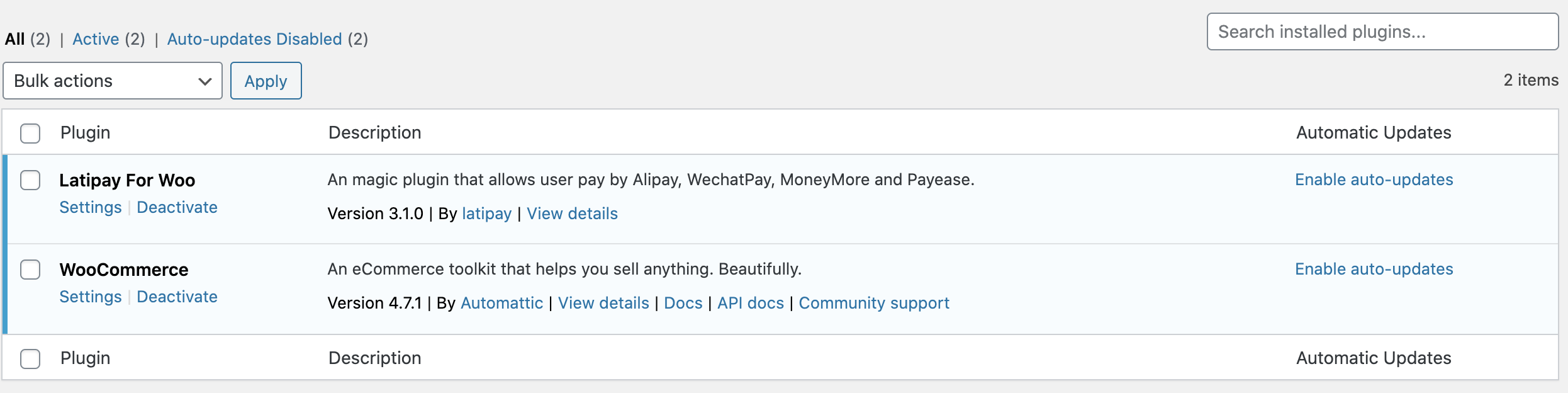Click the Latipay For Woo plugin name
Screen dimensions: 1568x393
point(127,180)
